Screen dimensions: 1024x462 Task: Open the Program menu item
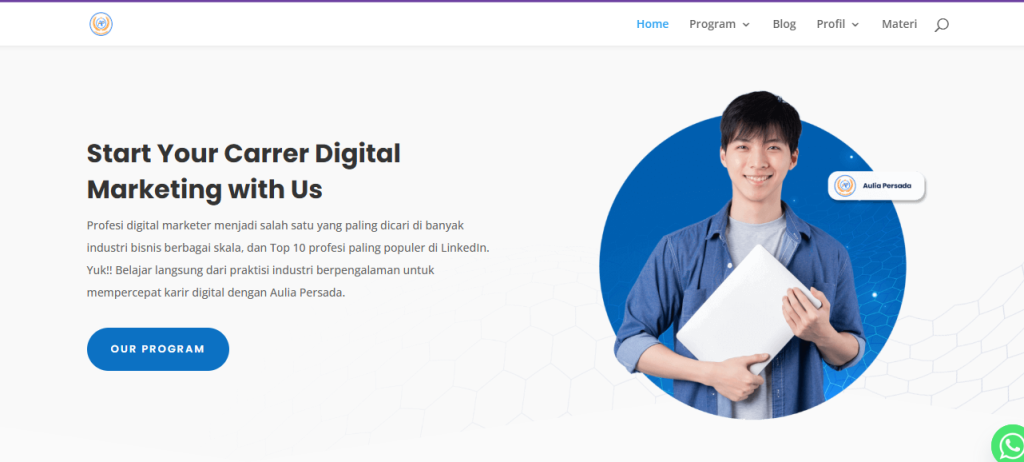pyautogui.click(x=712, y=24)
